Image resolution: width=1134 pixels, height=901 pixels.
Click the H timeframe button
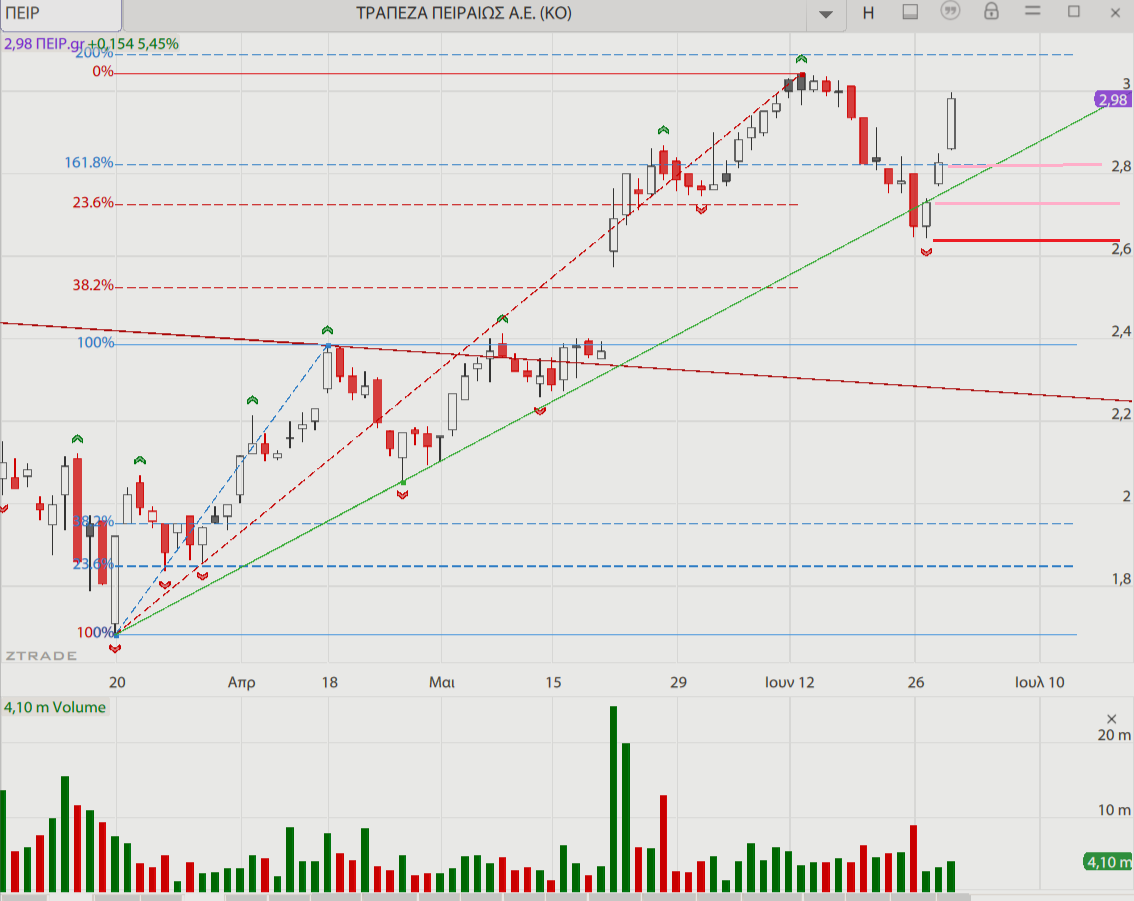tap(869, 13)
